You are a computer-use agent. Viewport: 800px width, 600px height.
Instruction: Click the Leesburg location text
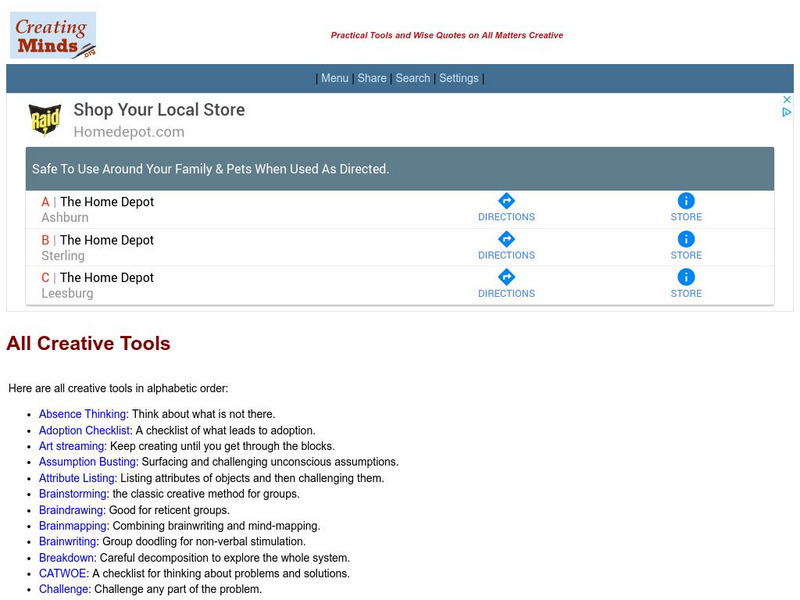[67, 293]
